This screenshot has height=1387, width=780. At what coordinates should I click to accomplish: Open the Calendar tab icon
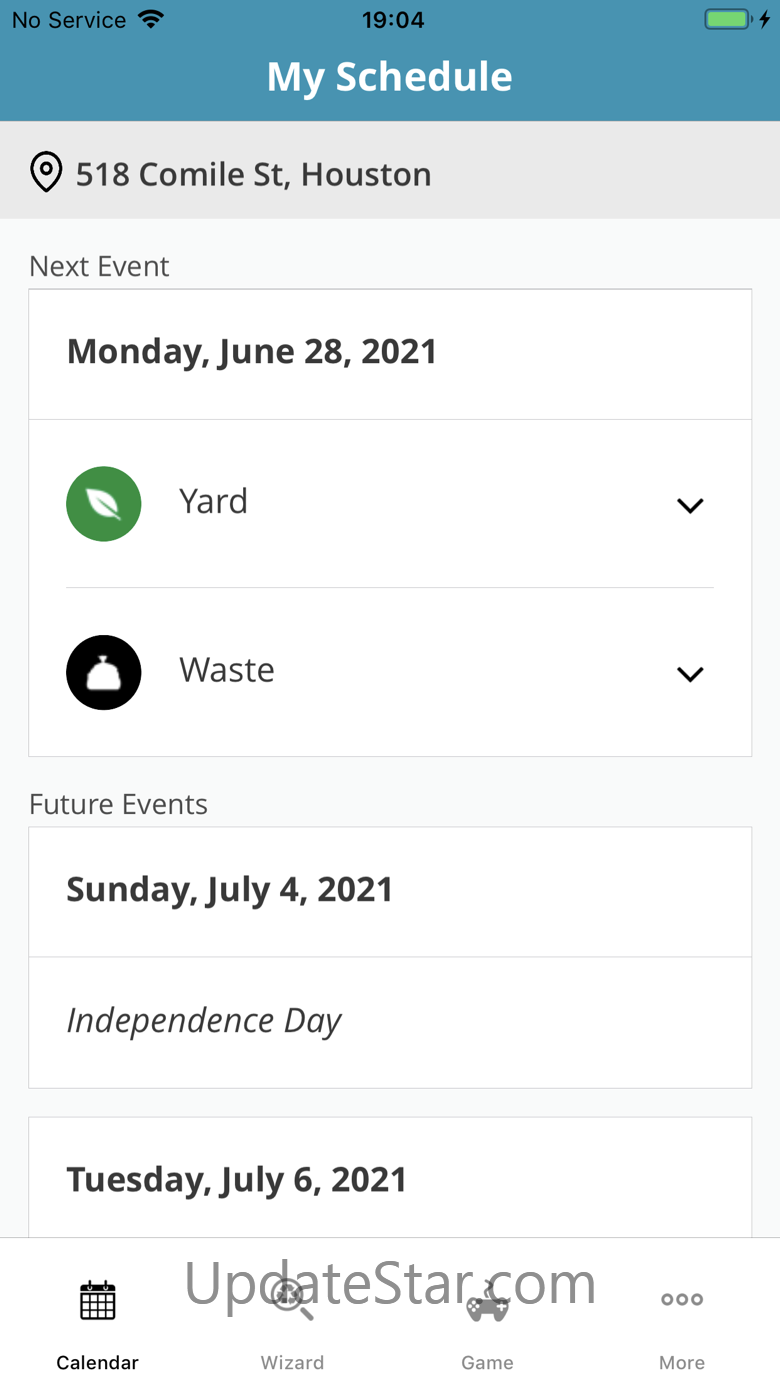tap(98, 1300)
